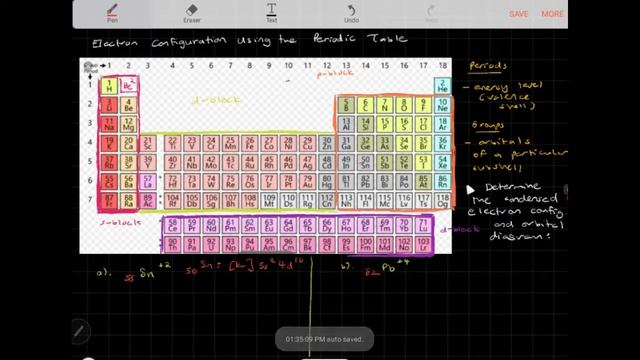This screenshot has width=640, height=360.
Task: Select the Oxygen (8 O) cell
Action: (404, 105)
